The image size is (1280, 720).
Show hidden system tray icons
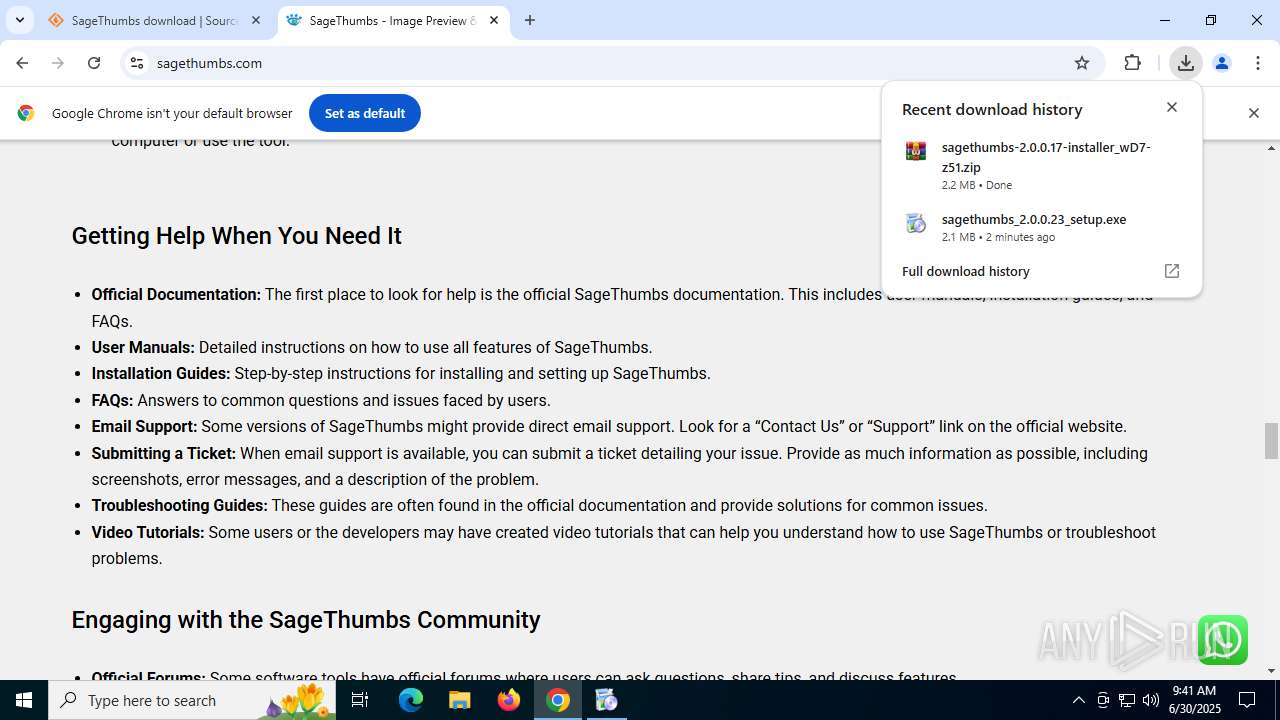(1078, 700)
